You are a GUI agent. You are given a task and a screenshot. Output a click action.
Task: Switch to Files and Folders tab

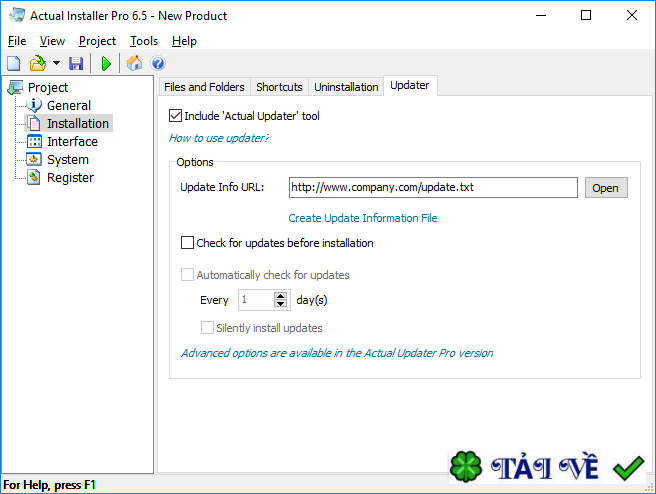point(204,87)
